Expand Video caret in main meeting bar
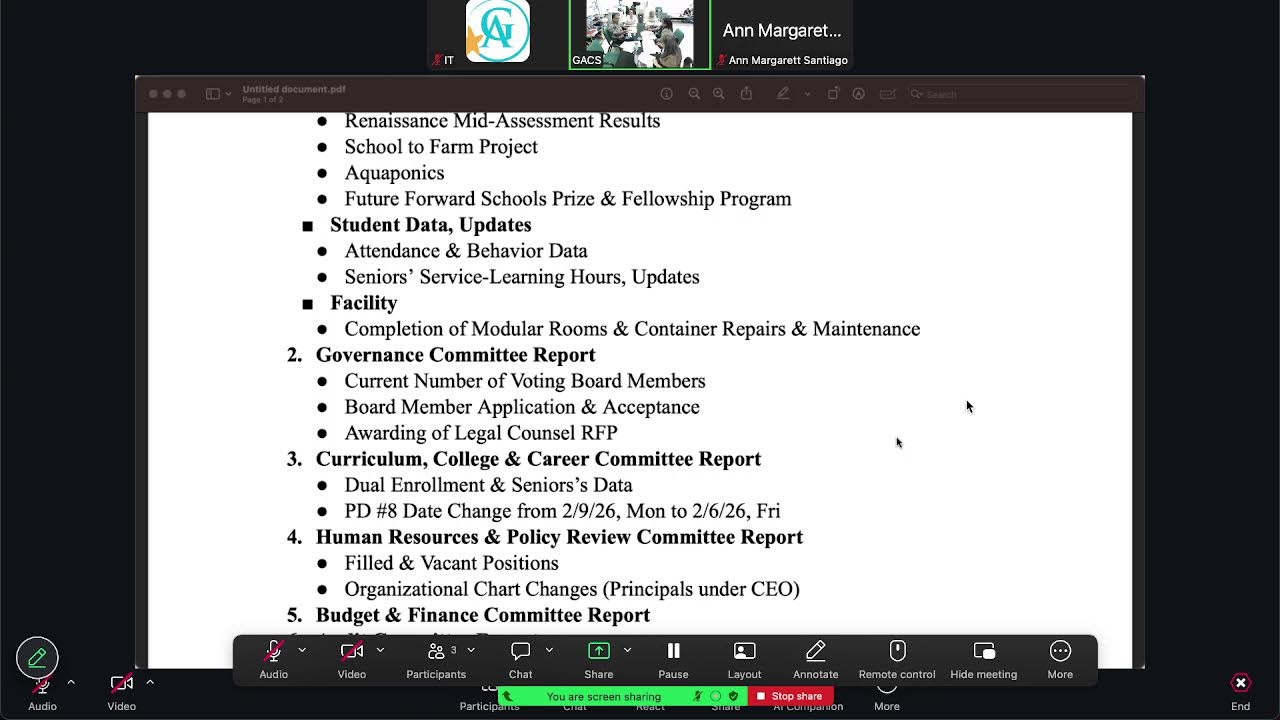Screen dimensions: 1280x720 (150, 683)
